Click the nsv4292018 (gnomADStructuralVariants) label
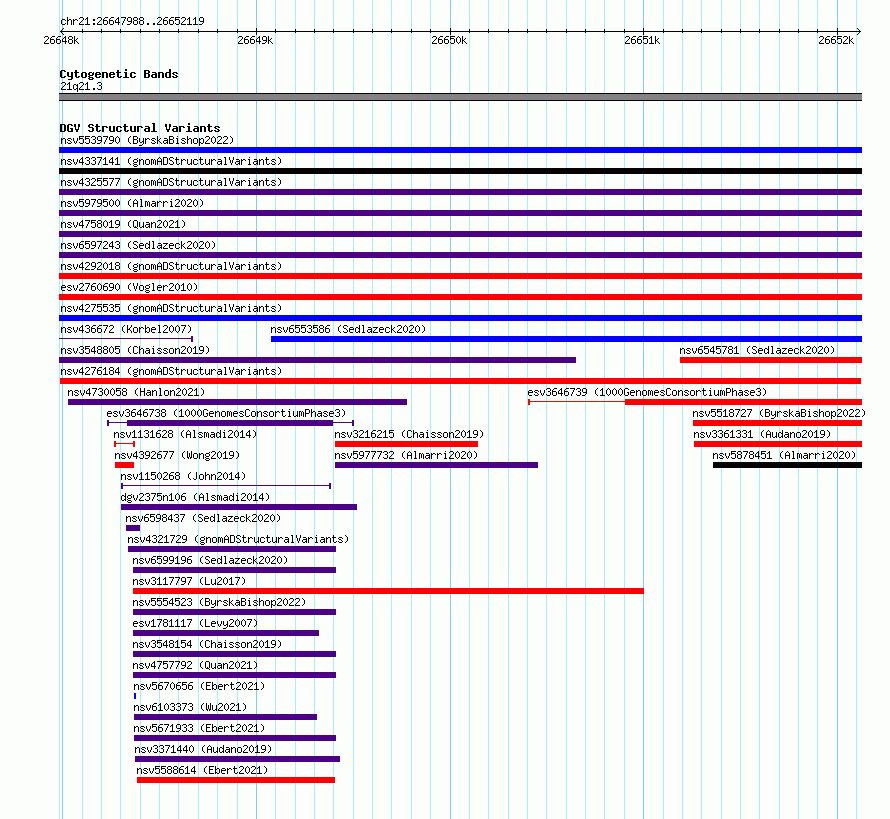The width and height of the screenshot is (890, 819). [x=171, y=266]
